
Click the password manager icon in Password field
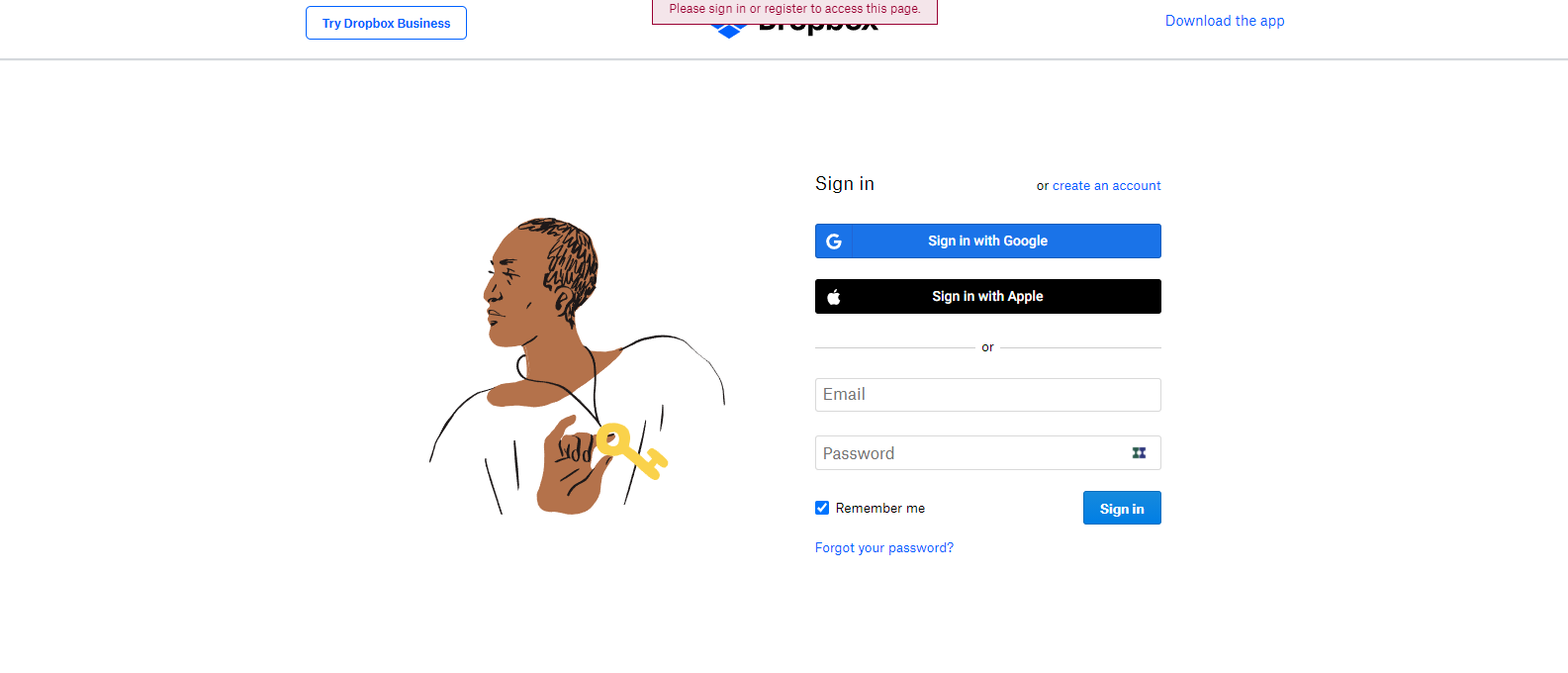[1139, 453]
